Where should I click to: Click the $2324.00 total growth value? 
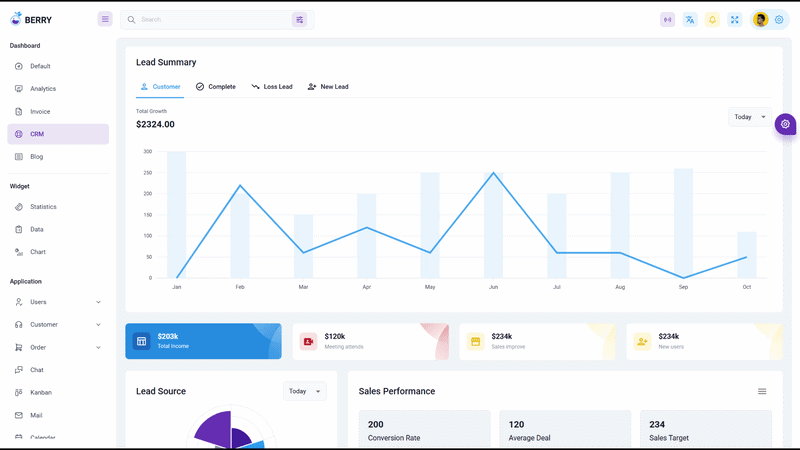tap(155, 124)
